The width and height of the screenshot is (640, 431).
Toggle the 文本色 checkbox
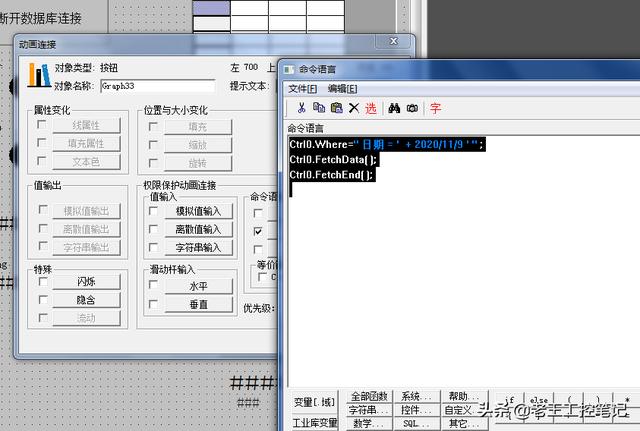pyautogui.click(x=42, y=161)
